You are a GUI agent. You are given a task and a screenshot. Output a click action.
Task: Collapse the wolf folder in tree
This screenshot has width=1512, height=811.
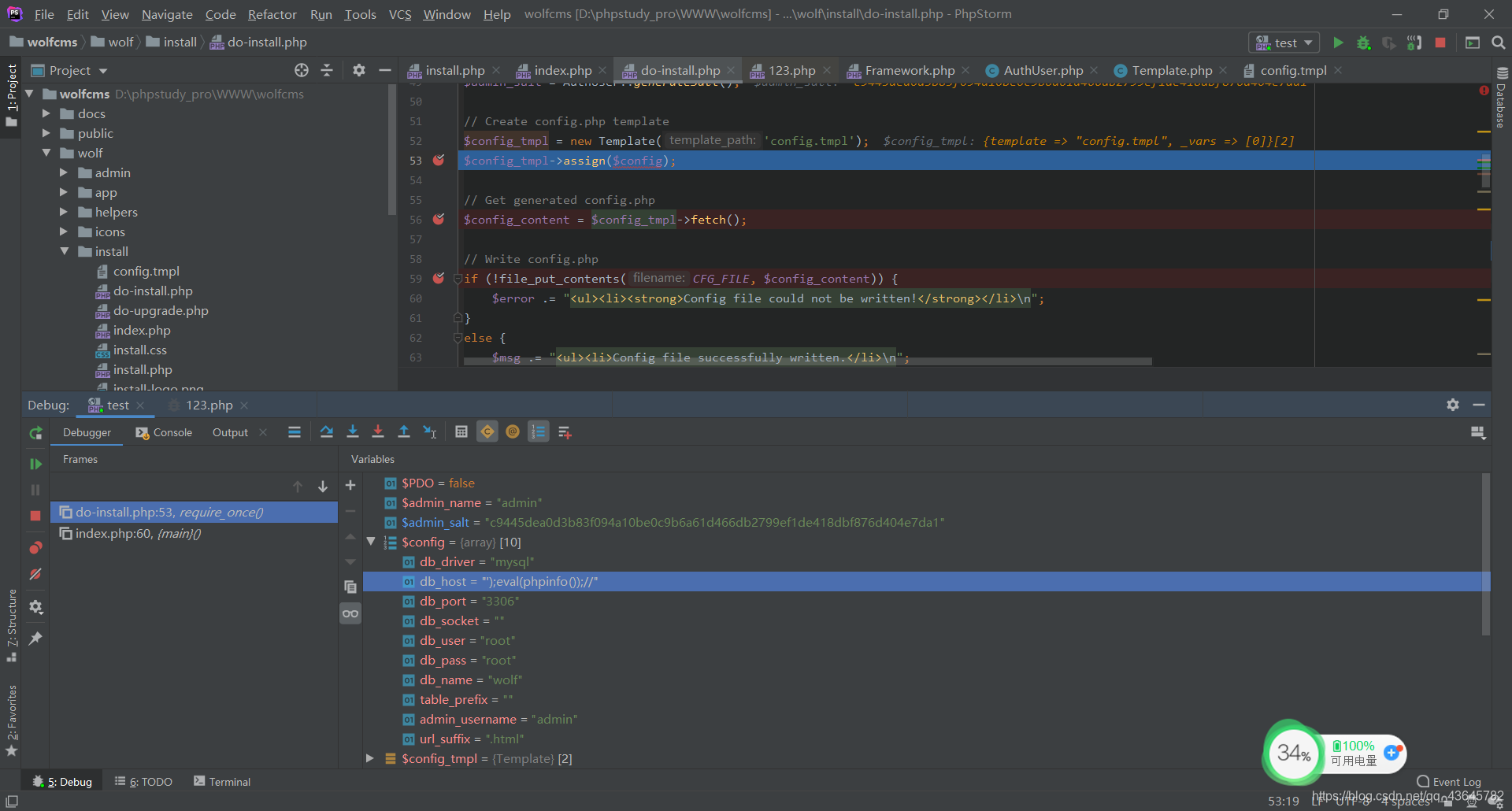(46, 153)
